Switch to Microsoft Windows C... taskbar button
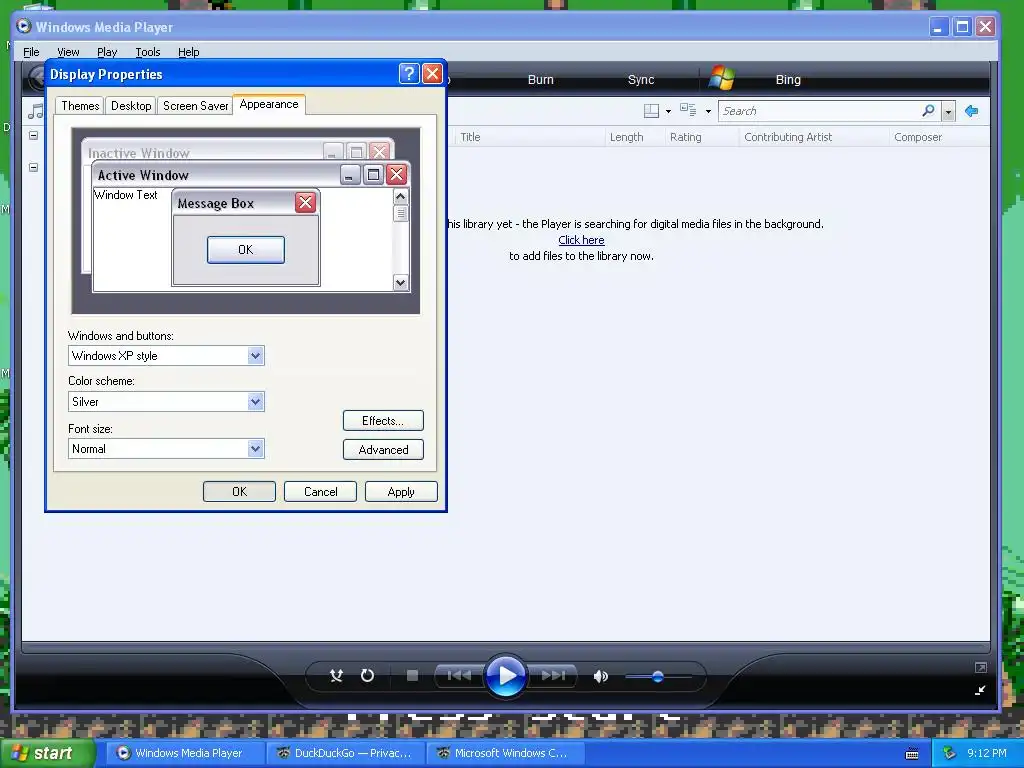The width and height of the screenshot is (1024, 768). [x=505, y=753]
